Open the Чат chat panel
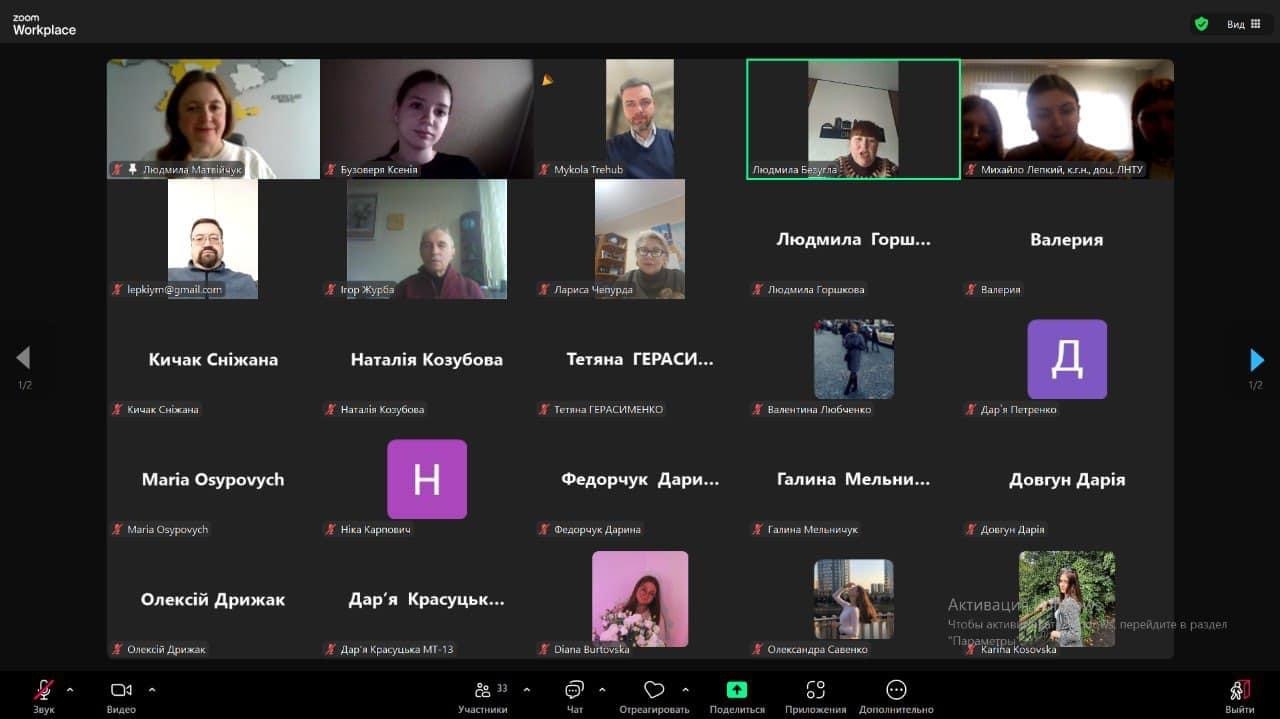The height and width of the screenshot is (719, 1280). (574, 691)
